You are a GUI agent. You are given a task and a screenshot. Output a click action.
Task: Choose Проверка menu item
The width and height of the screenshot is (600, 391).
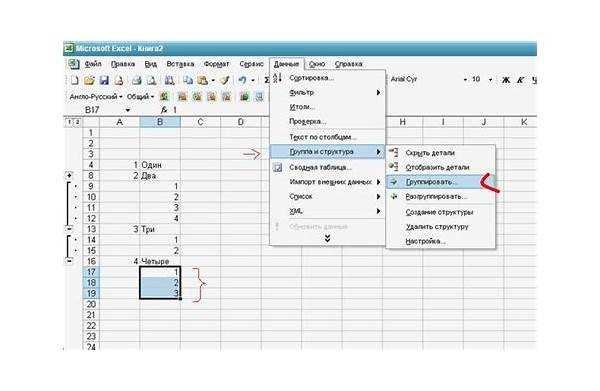coord(327,121)
